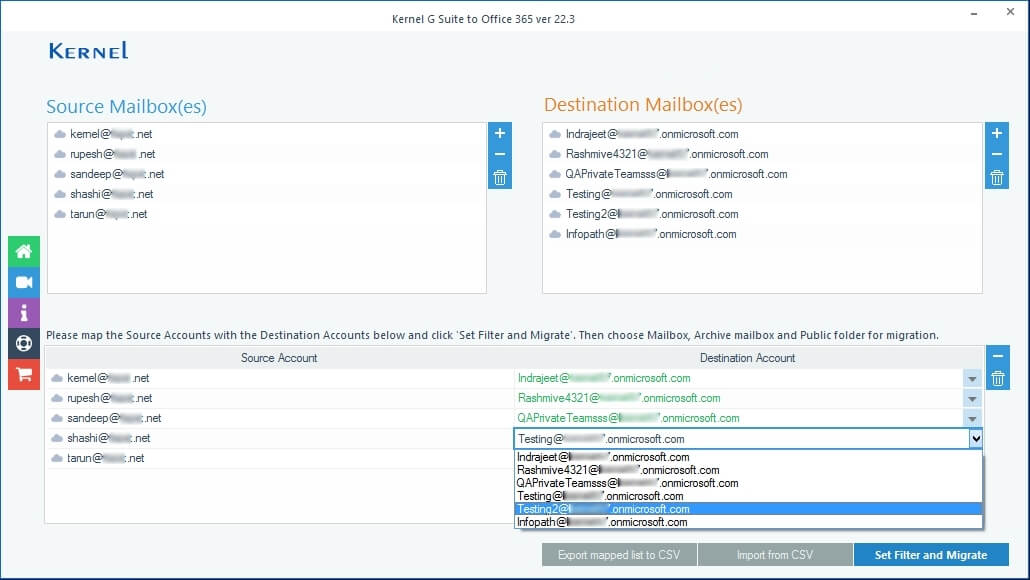
Task: Pick highlighted Testing2@ dropdown option
Action: pyautogui.click(x=748, y=509)
